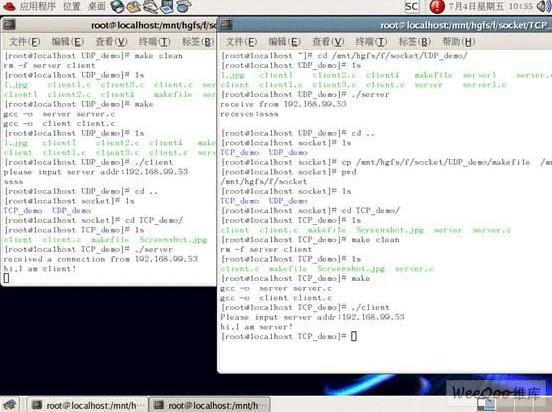
Task: Click the right terminal window title icon
Action: tap(226, 24)
